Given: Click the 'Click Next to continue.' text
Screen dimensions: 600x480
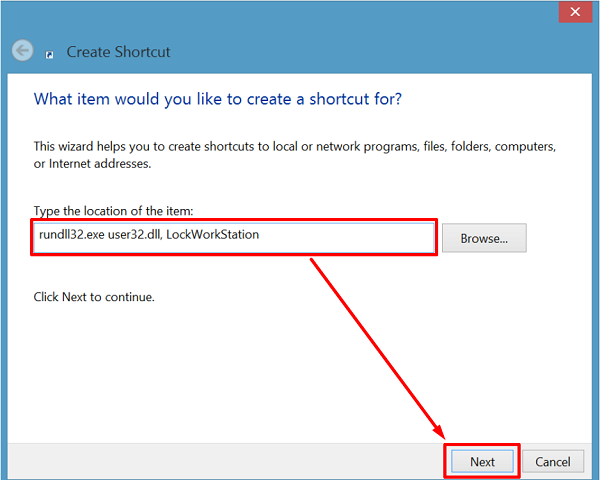Looking at the screenshot, I should coord(94,297).
